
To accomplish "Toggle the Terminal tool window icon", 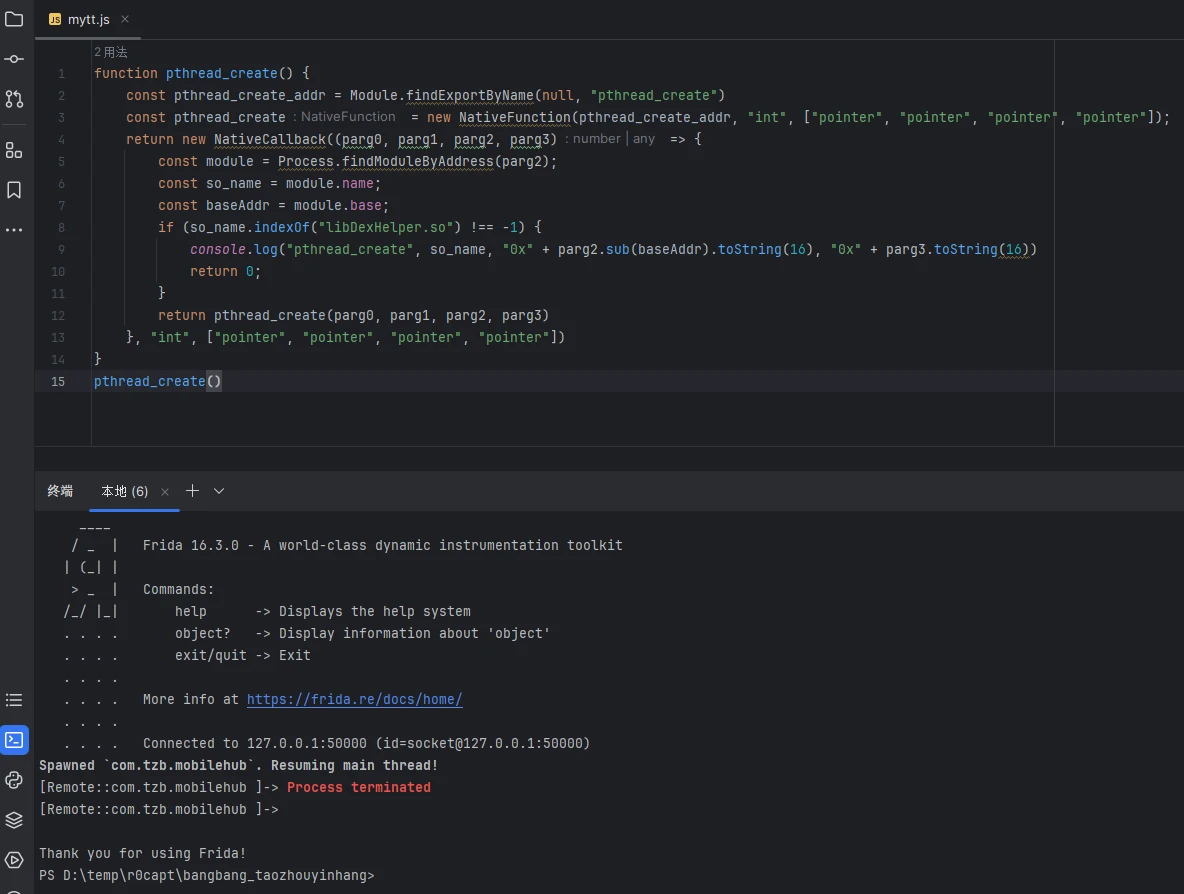I will click(x=14, y=740).
